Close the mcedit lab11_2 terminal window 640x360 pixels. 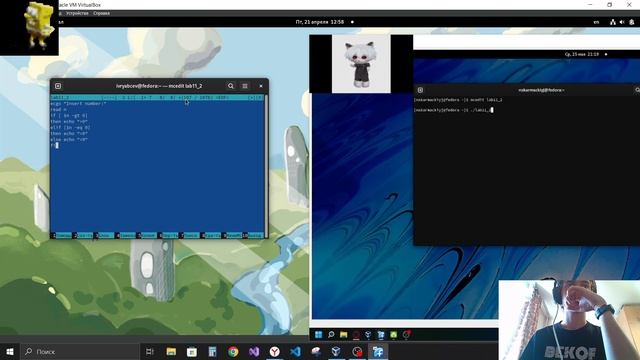(x=261, y=86)
